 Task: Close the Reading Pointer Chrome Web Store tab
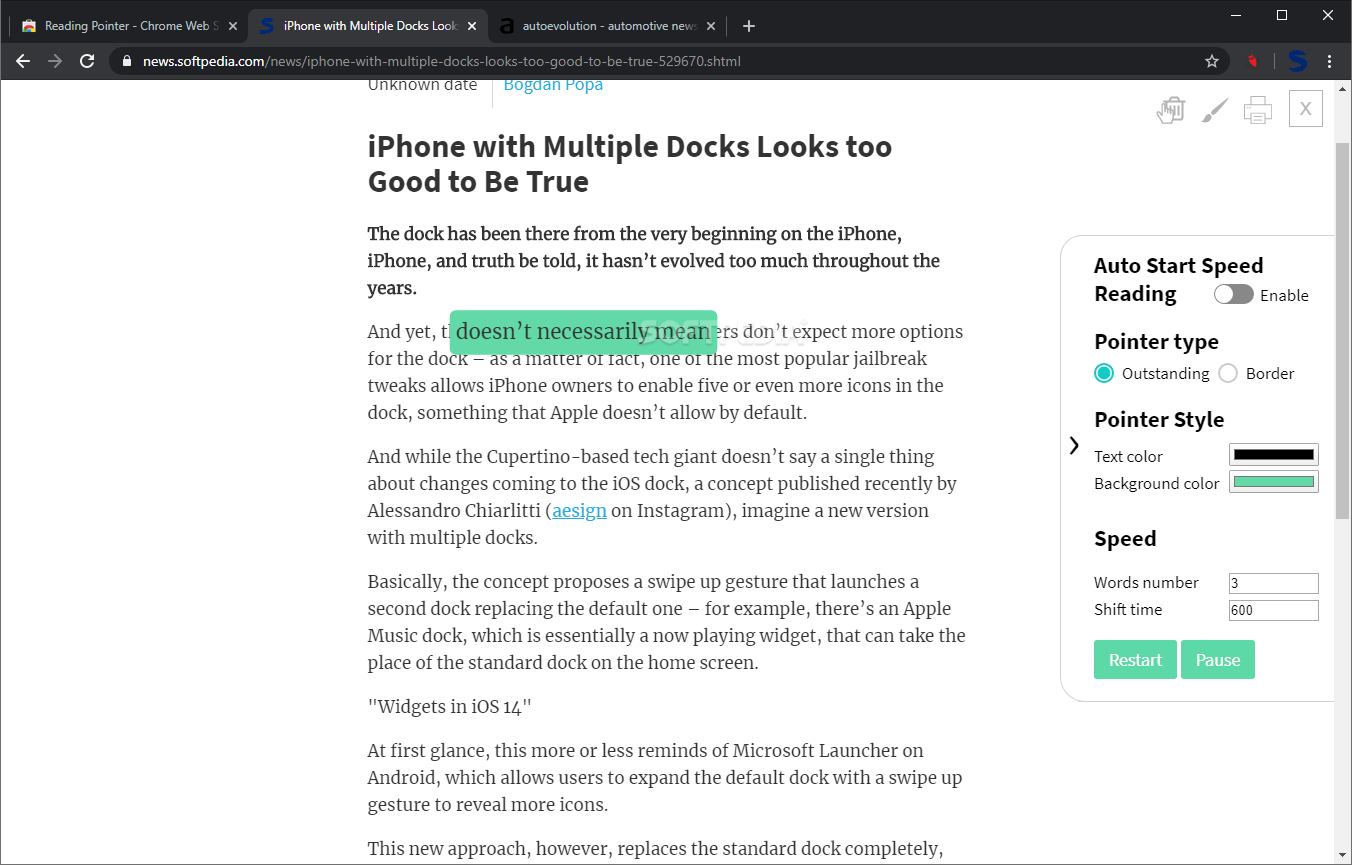pos(233,26)
